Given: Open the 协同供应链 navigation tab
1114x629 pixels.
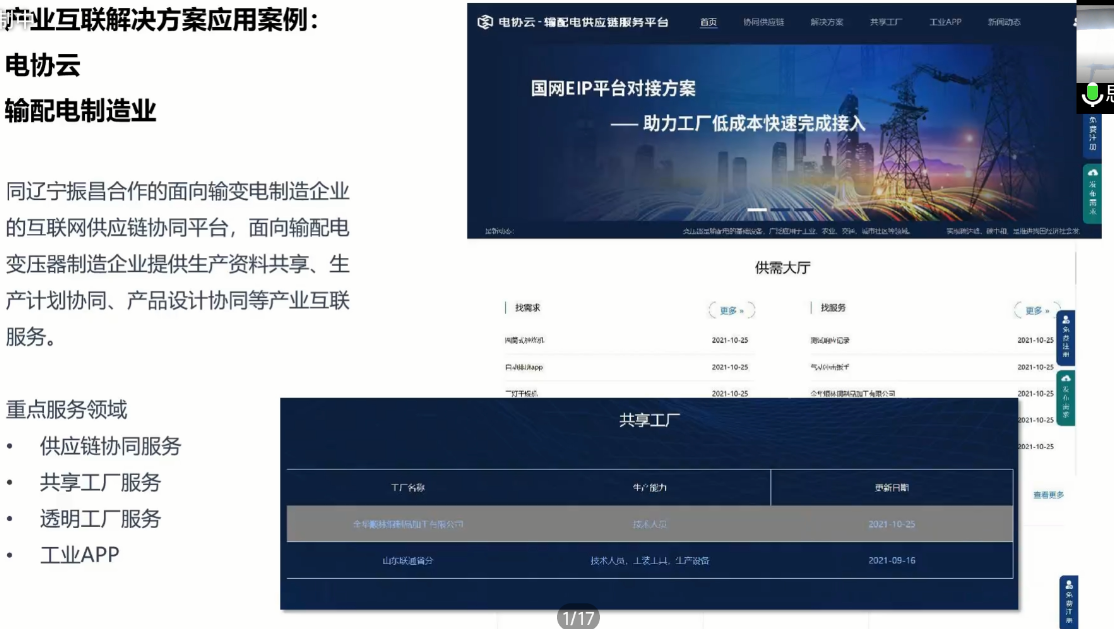Looking at the screenshot, I should (x=763, y=22).
